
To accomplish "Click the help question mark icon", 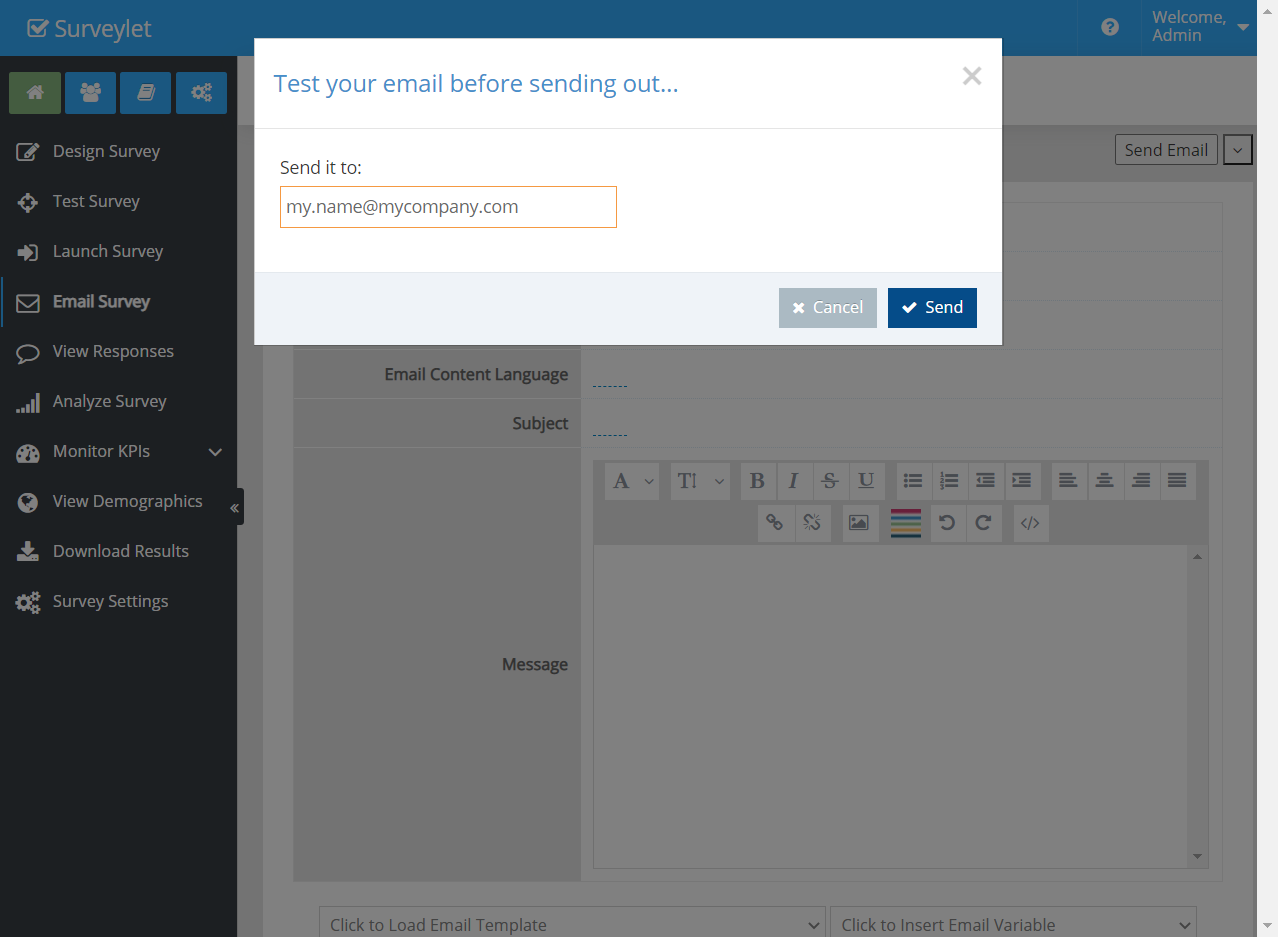I will 1110,27.
